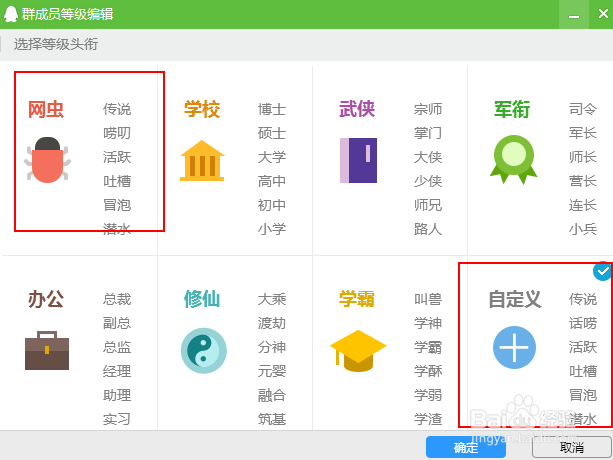The height and width of the screenshot is (460, 613).
Task: Click the 唠叨 level in 网虫
Action: coord(117,133)
